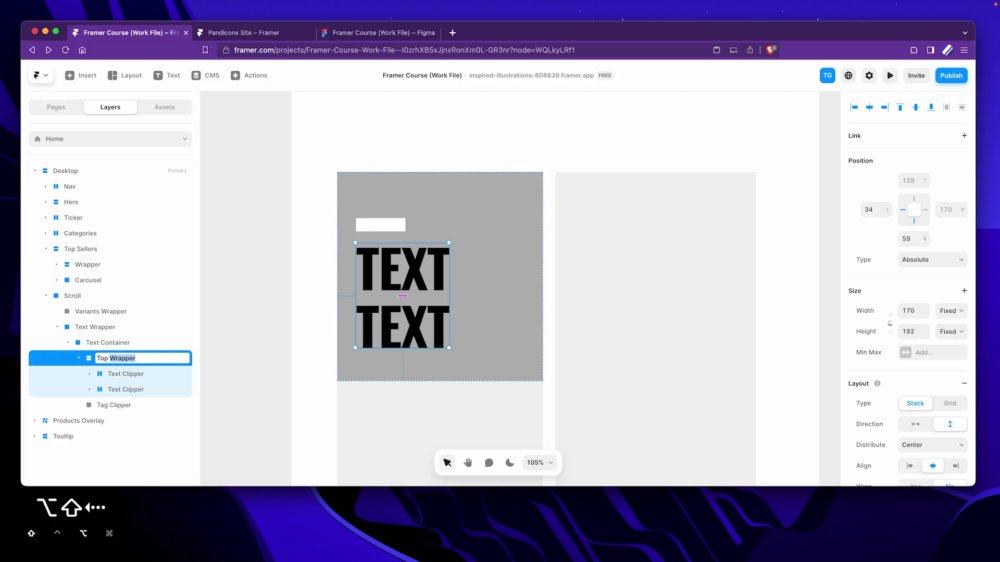Viewport: 1000px width, 562px height.
Task: Open the position Type Absolute dropdown
Action: click(932, 260)
